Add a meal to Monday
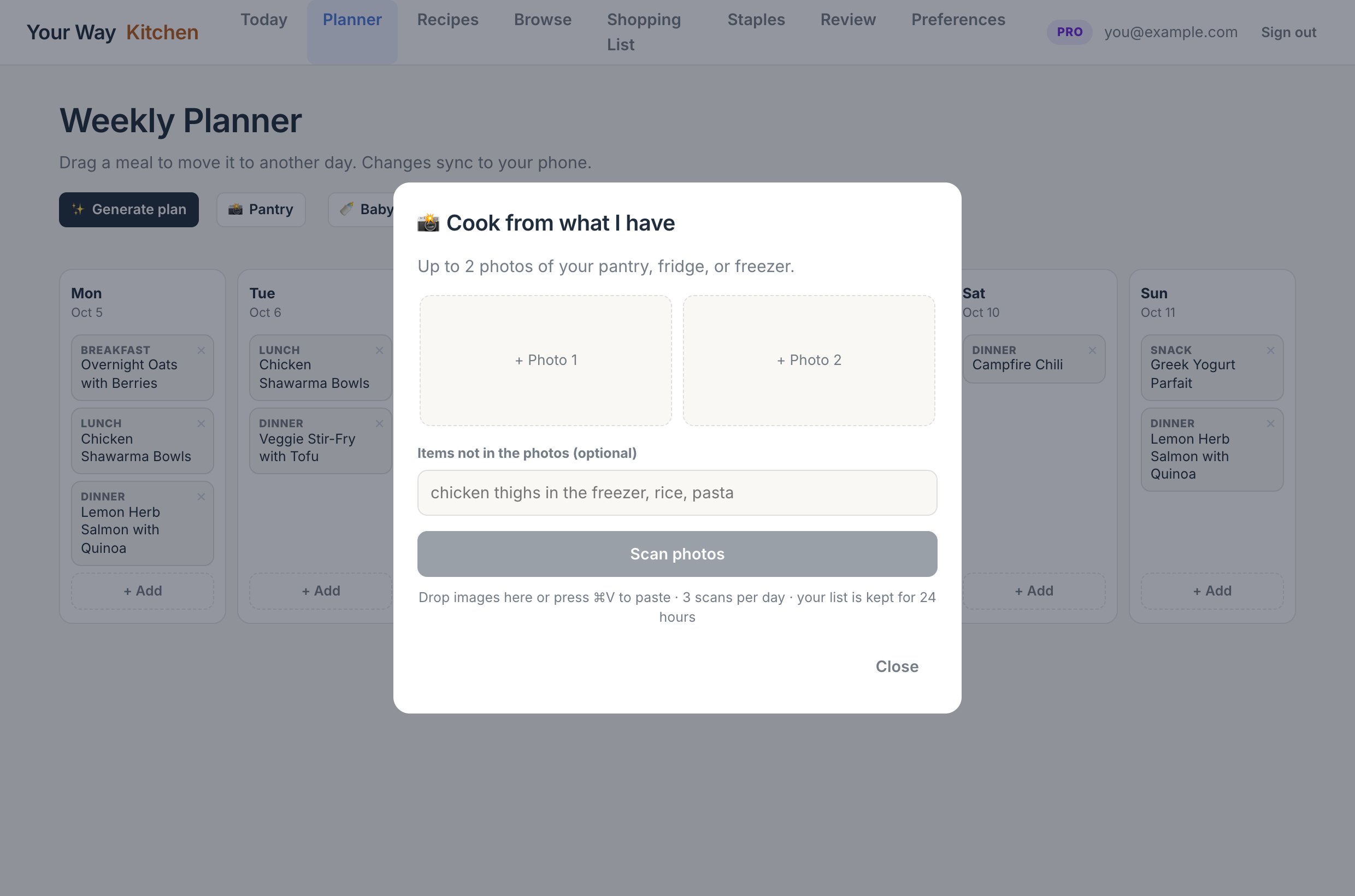This screenshot has height=896, width=1355. coord(143,591)
